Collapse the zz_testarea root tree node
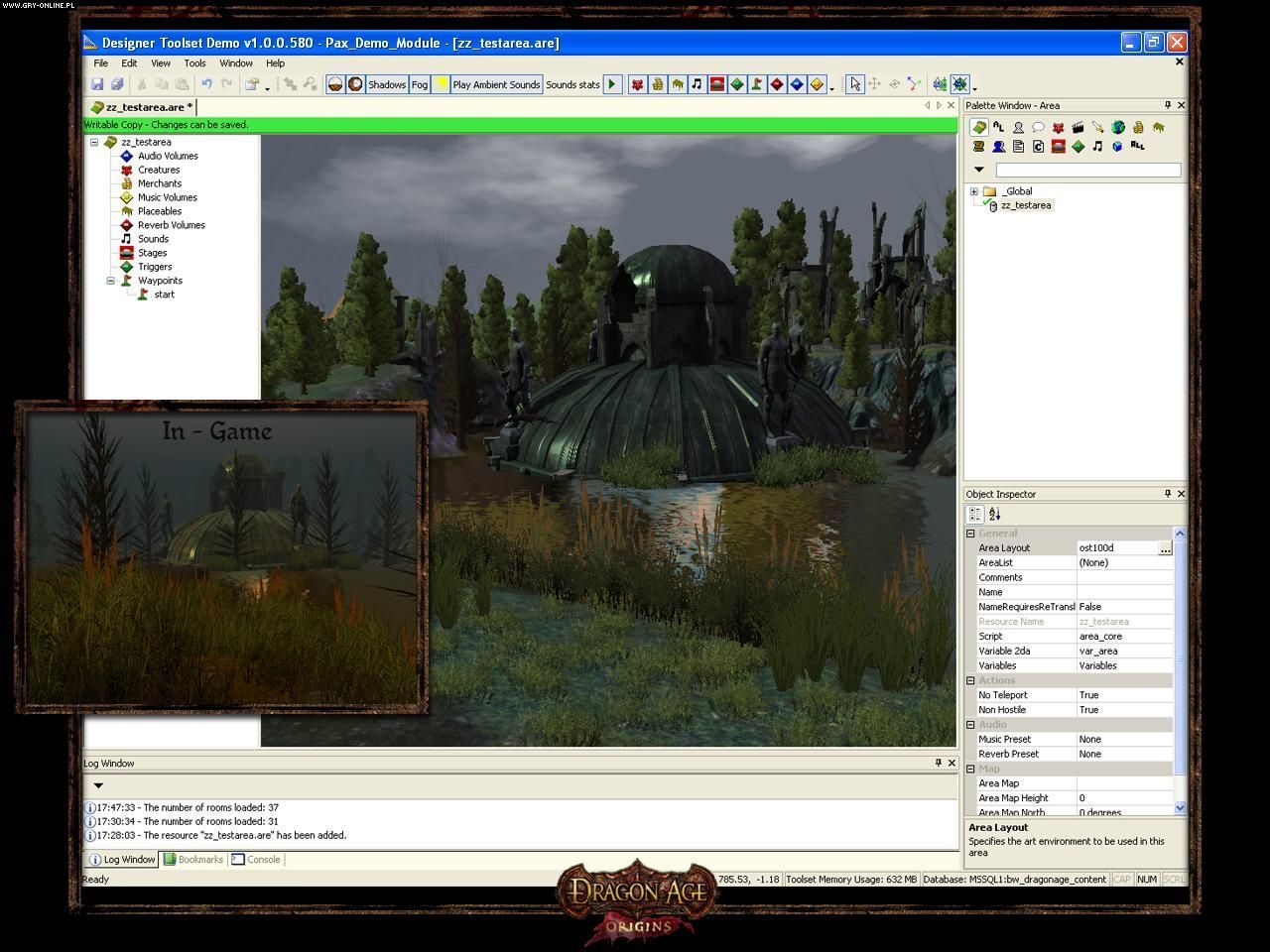 [94, 142]
